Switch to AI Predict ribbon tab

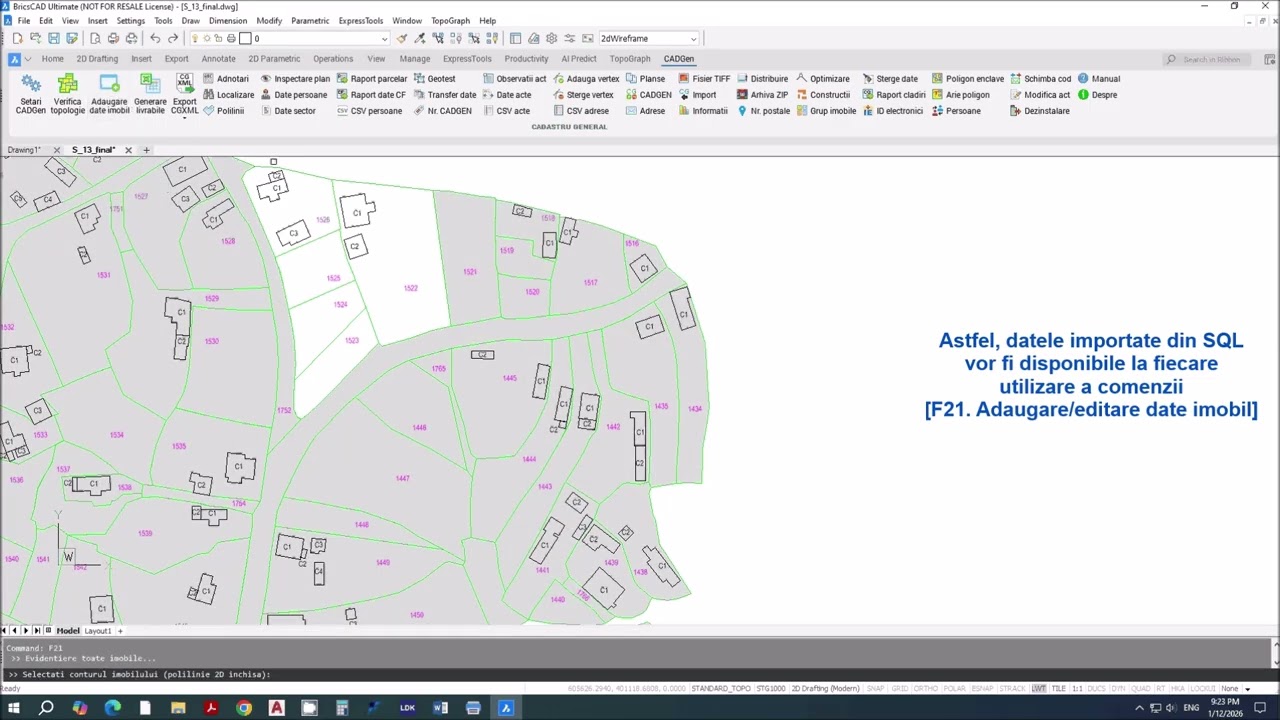[x=578, y=59]
